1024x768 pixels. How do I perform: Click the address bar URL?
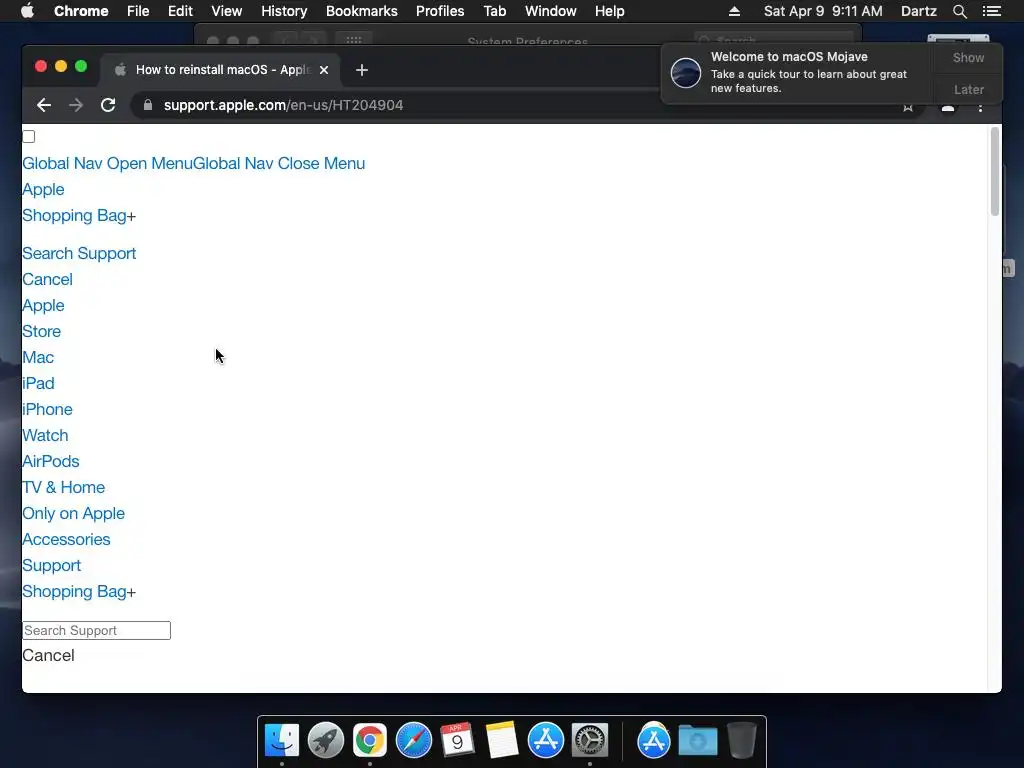click(283, 105)
